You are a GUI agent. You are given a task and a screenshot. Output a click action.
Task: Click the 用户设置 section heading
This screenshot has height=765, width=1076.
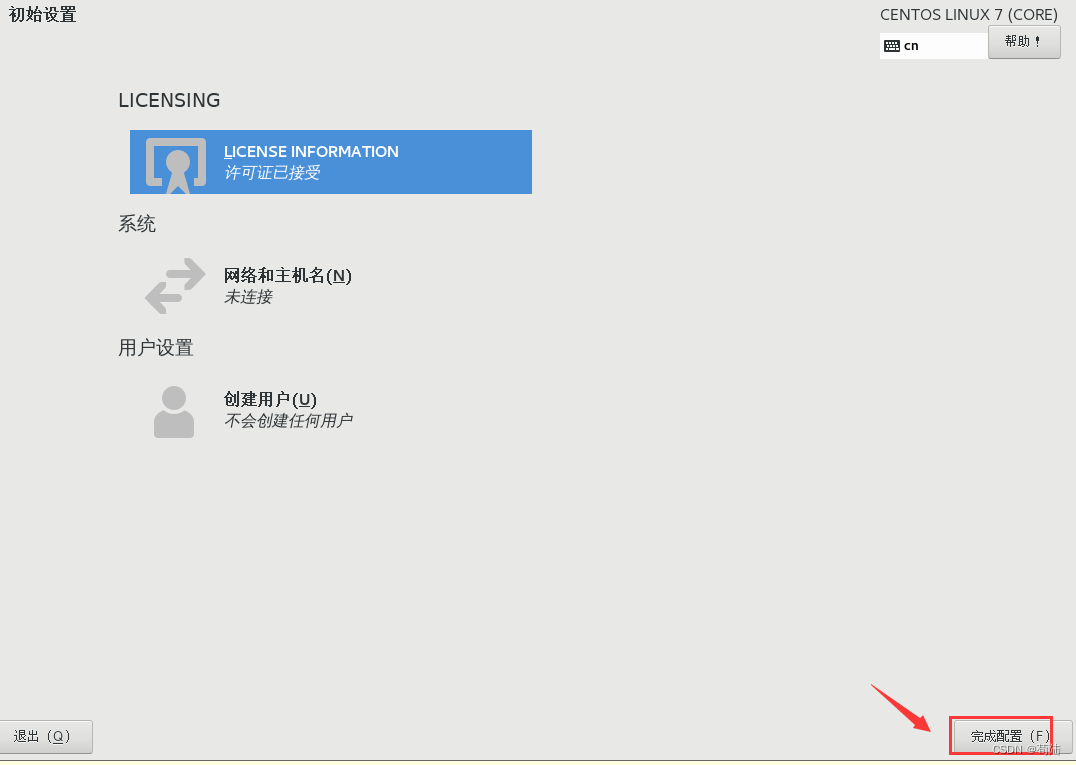click(x=156, y=348)
